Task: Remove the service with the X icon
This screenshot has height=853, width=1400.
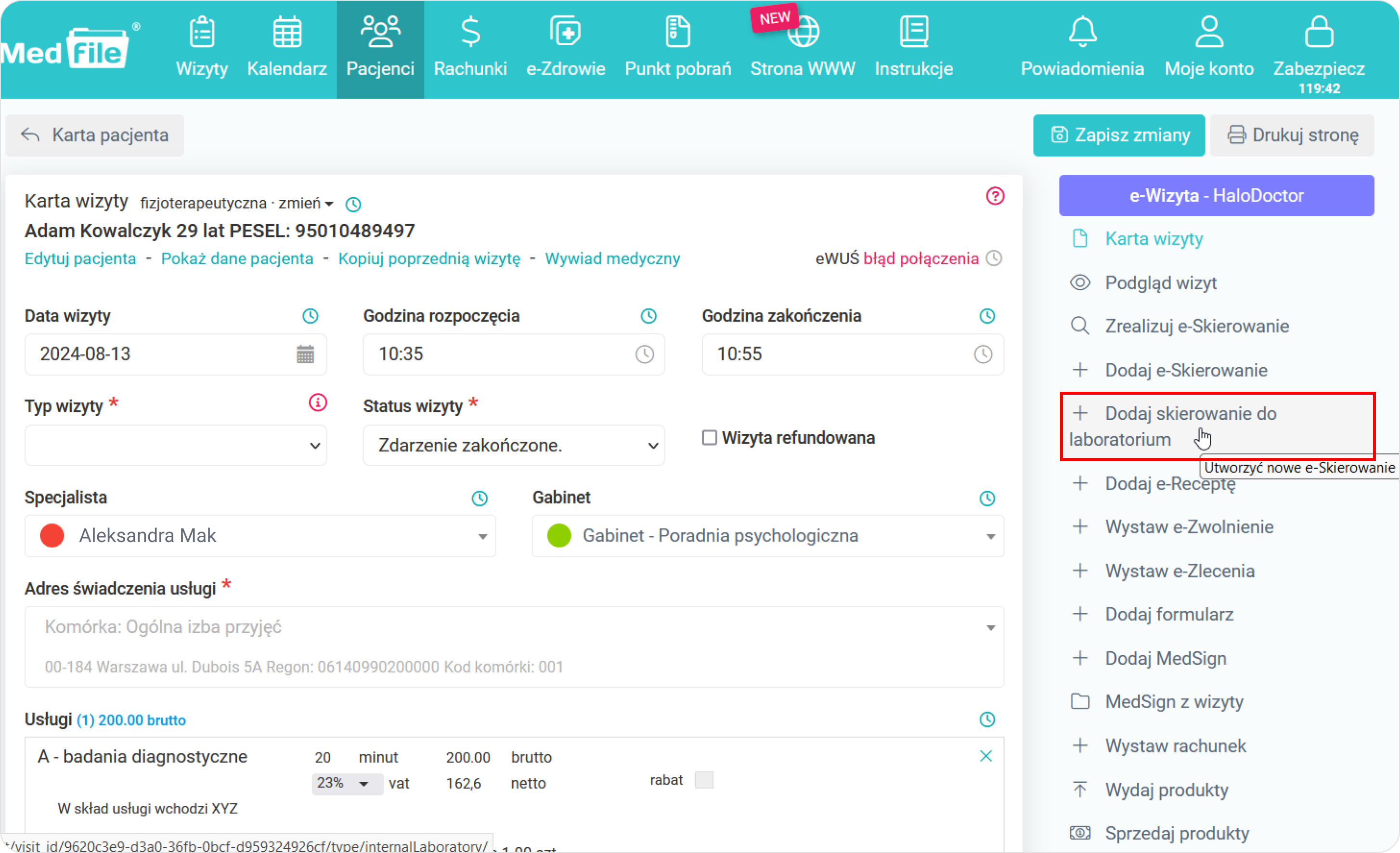Action: (x=986, y=756)
